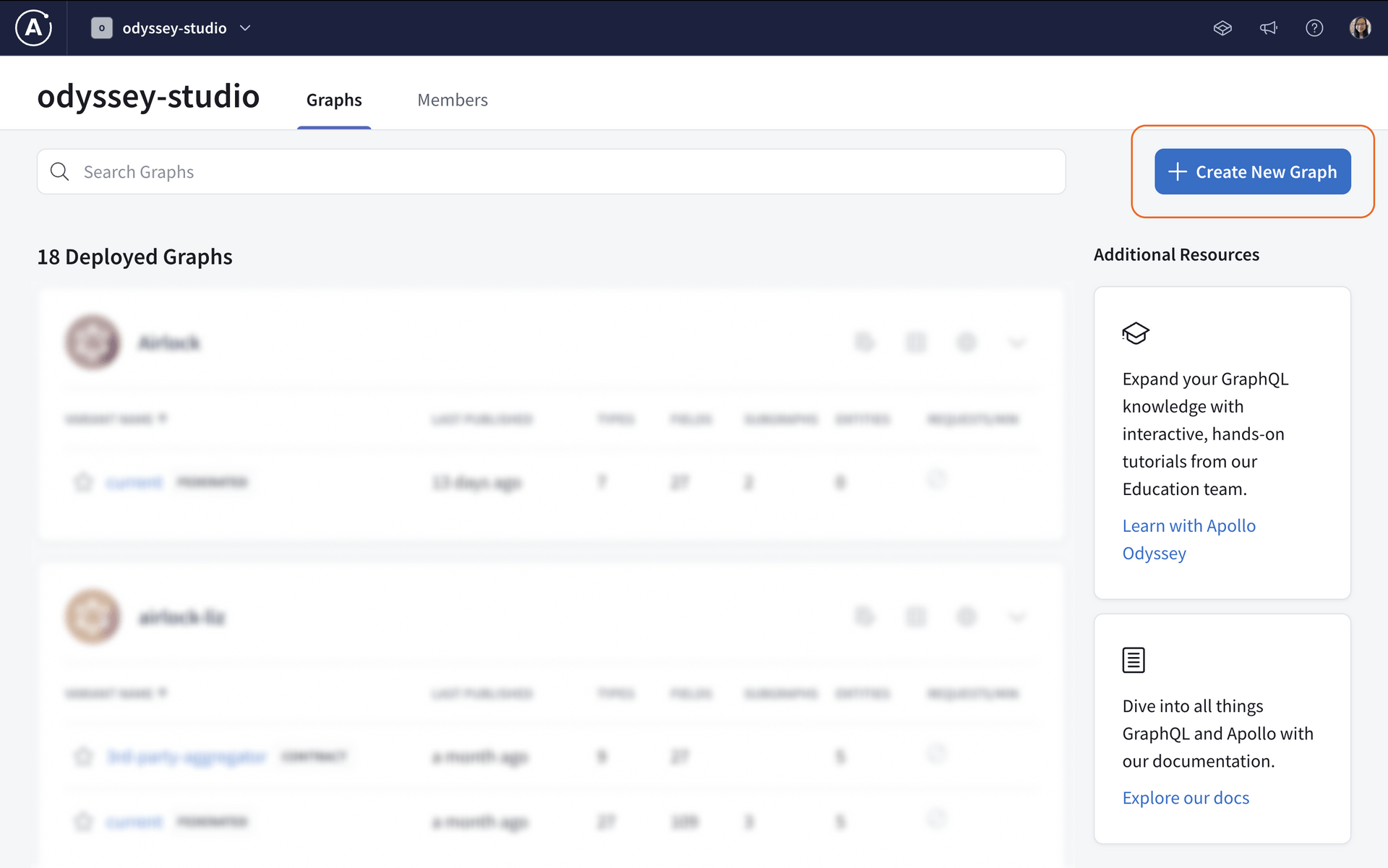This screenshot has height=868, width=1388.
Task: Click Create New Graph button
Action: [1252, 172]
